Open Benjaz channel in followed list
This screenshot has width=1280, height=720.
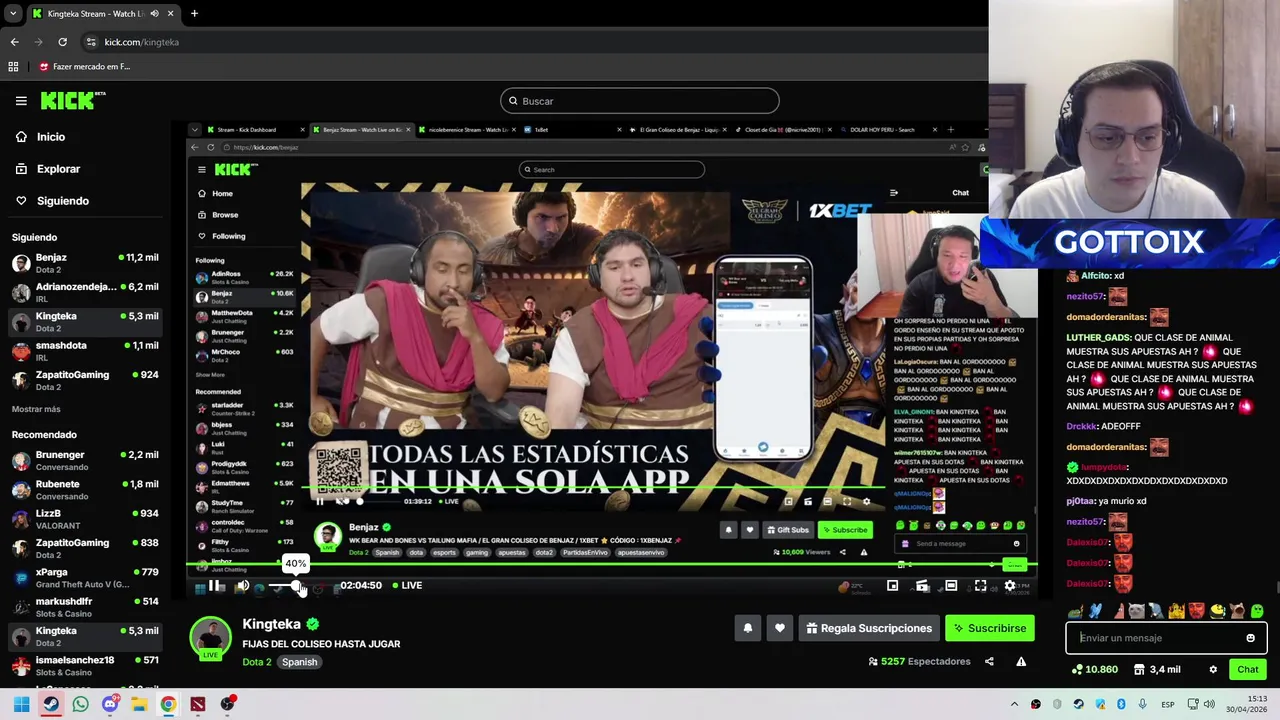pos(84,263)
